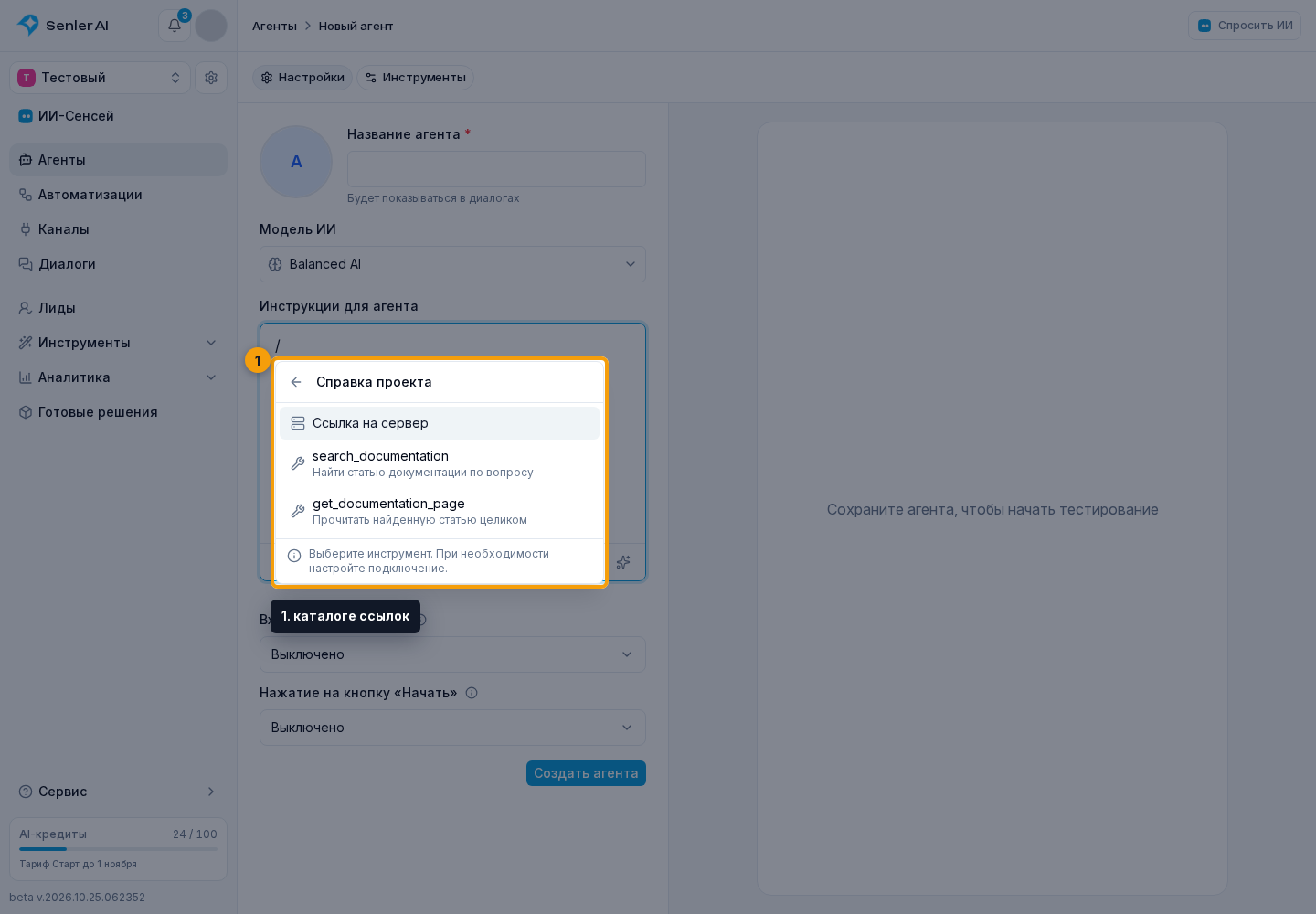
Task: Click the Спросить ИИ button
Action: 1245,26
